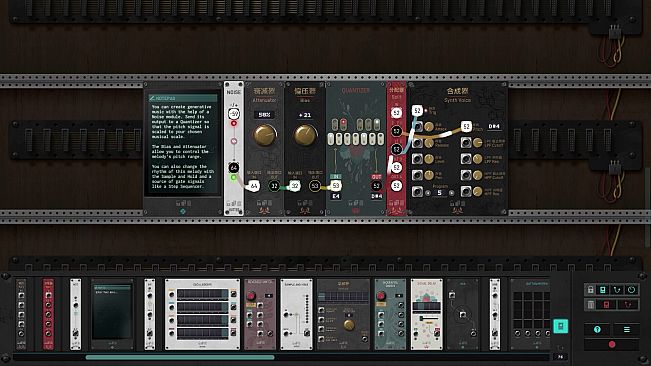This screenshot has width=651, height=366.
Task: Pick the Sample and Hold module thumbnail
Action: point(296,315)
